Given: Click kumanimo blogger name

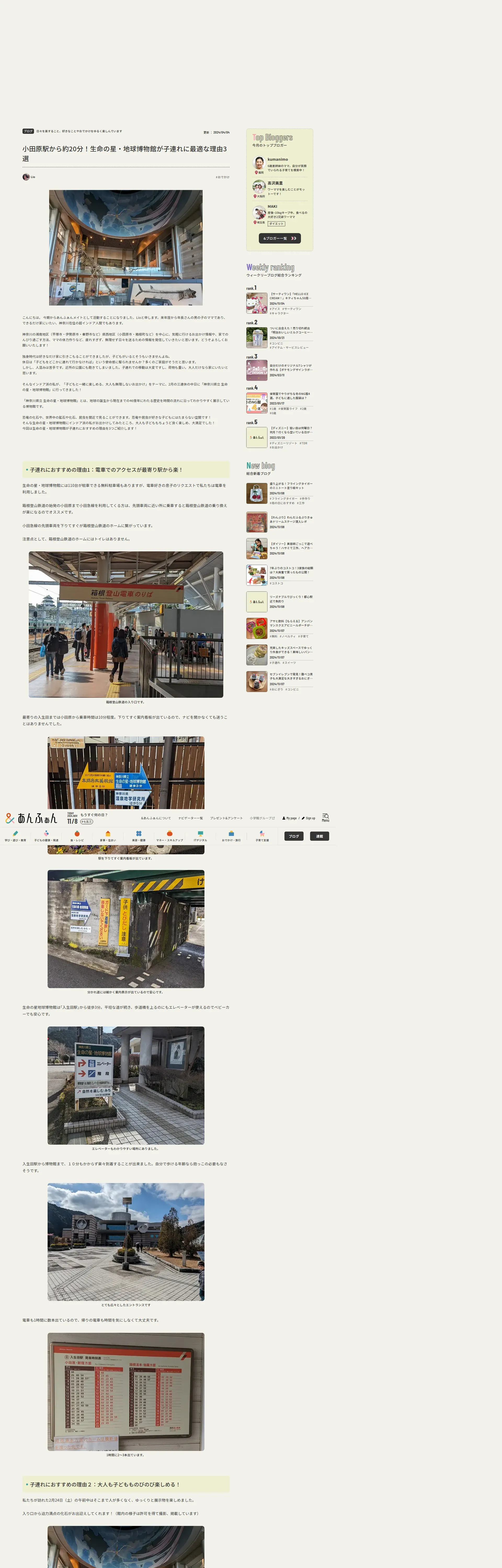Looking at the screenshot, I should pyautogui.click(x=278, y=159).
